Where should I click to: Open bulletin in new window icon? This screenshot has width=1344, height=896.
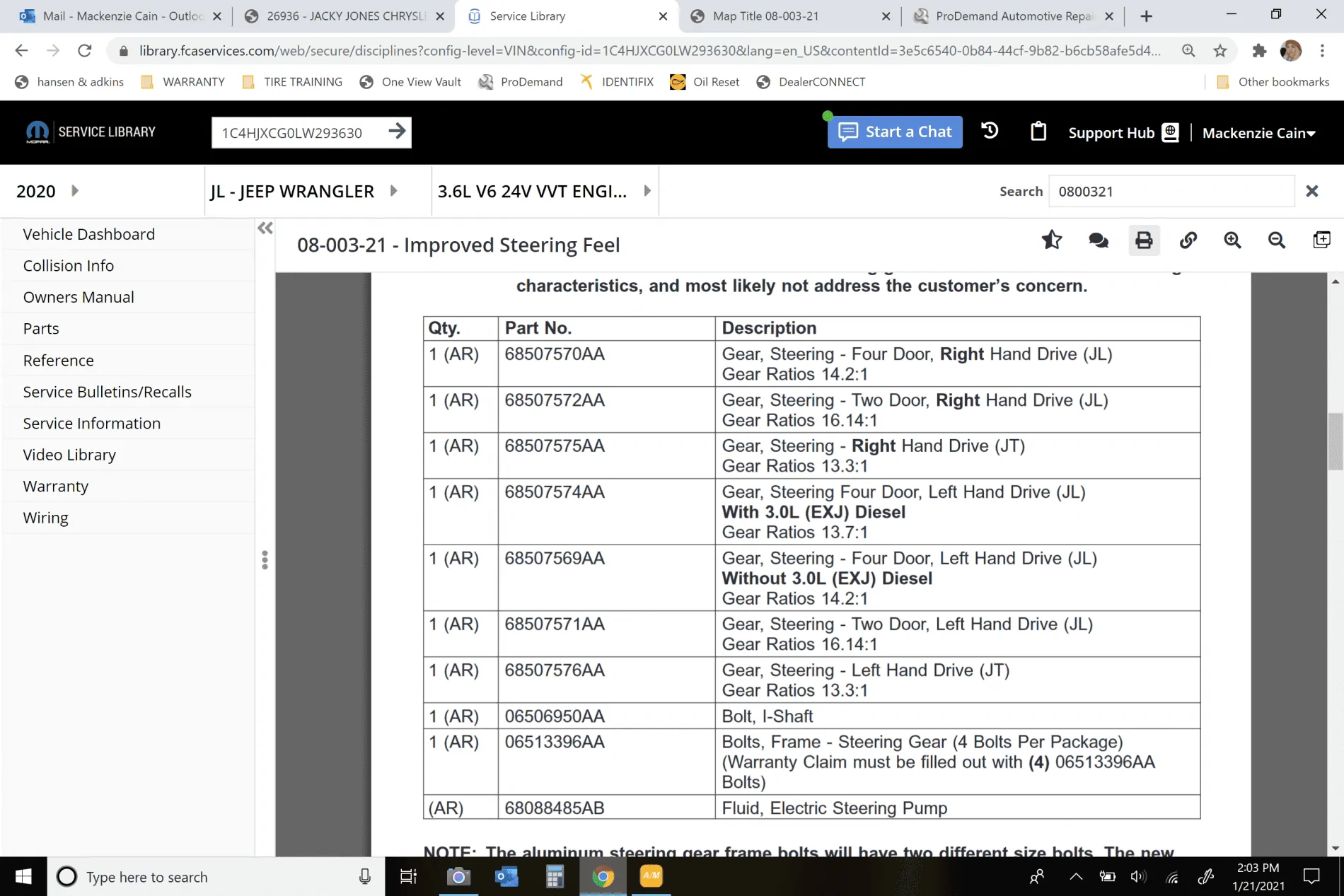(x=1321, y=240)
